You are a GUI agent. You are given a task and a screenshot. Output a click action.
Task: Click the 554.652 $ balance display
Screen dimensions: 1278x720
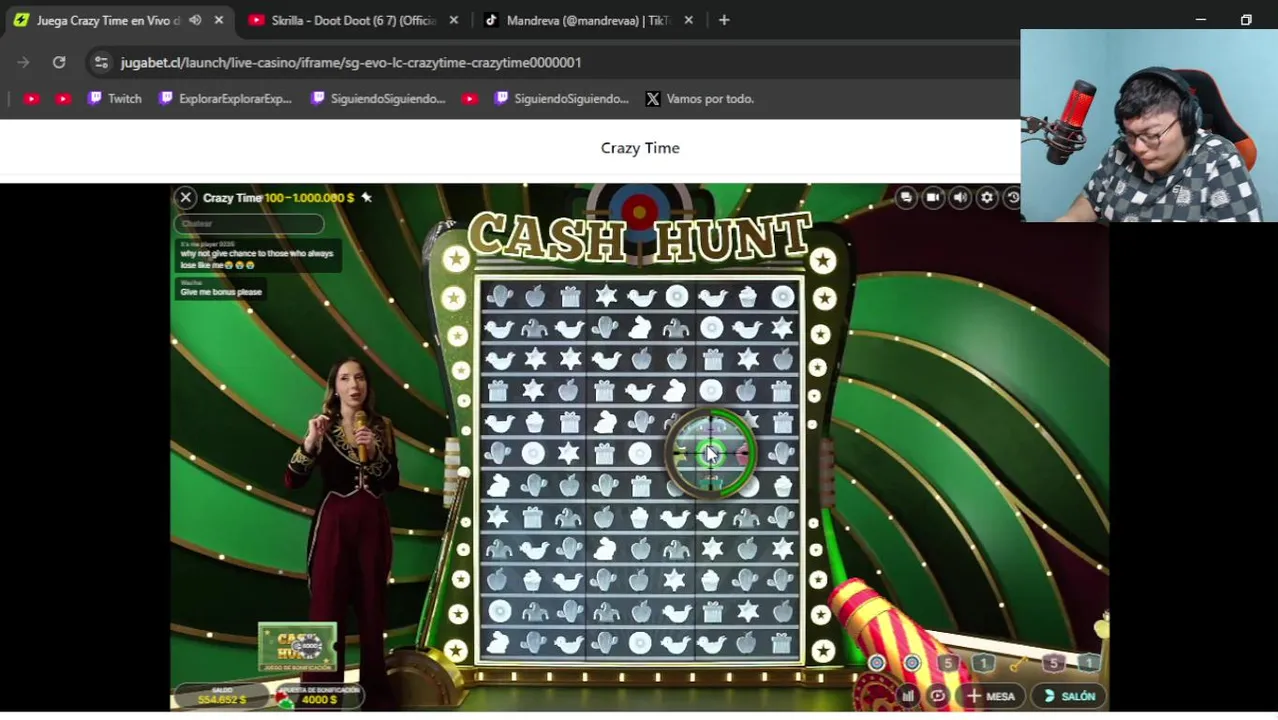click(222, 700)
